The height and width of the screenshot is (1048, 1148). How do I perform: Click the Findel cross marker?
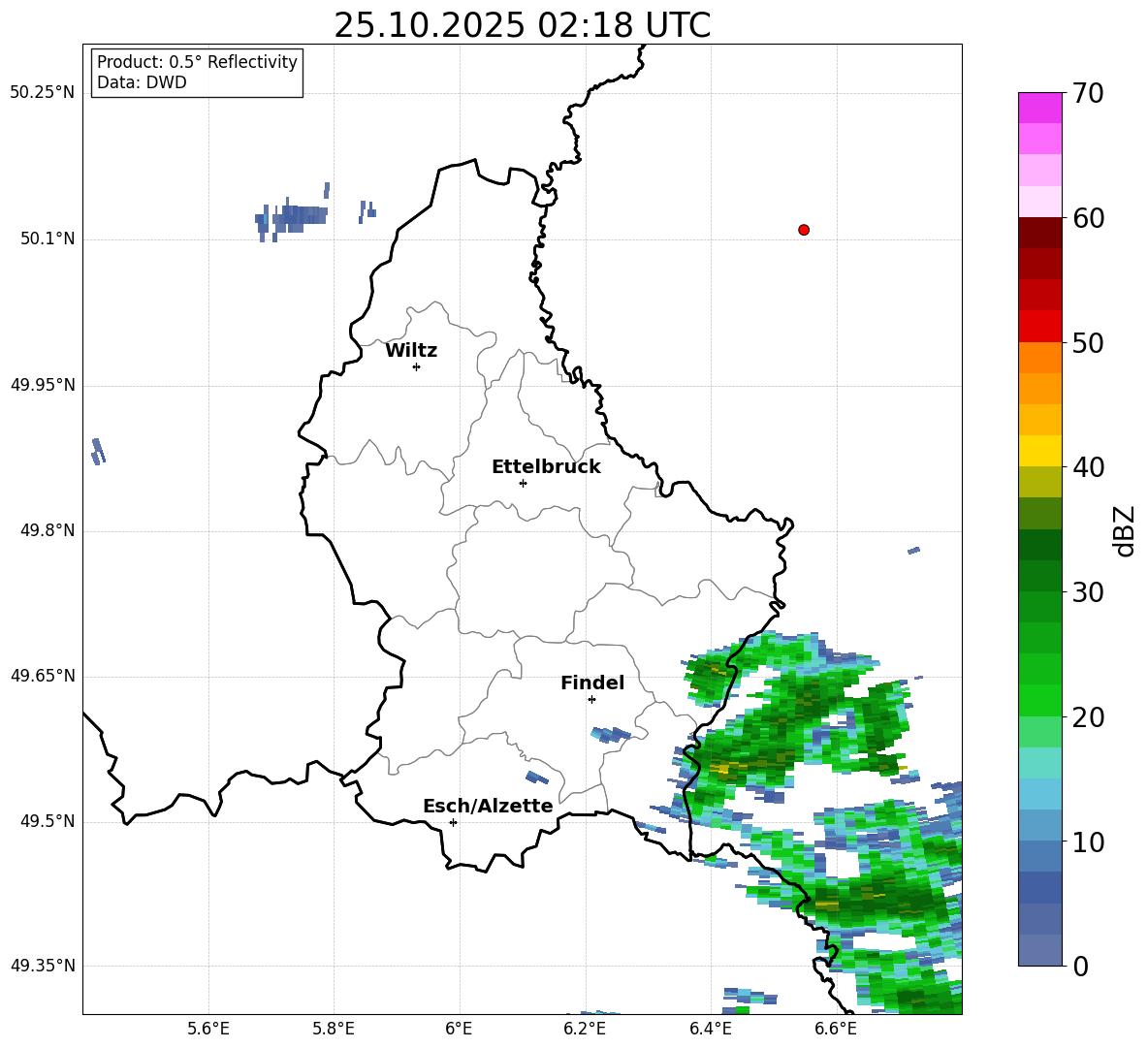(x=591, y=700)
